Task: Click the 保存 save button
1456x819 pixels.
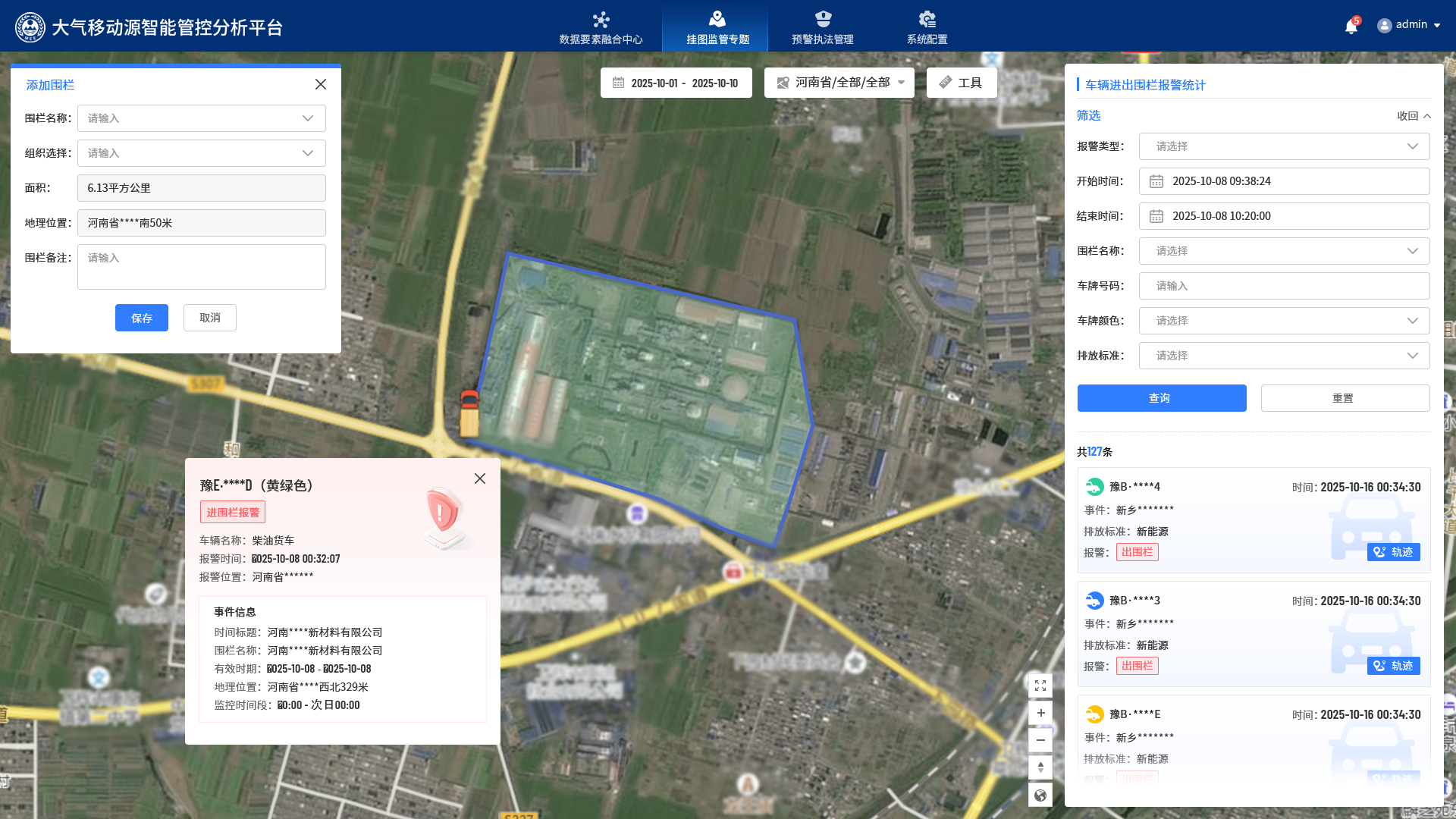Action: tap(142, 318)
